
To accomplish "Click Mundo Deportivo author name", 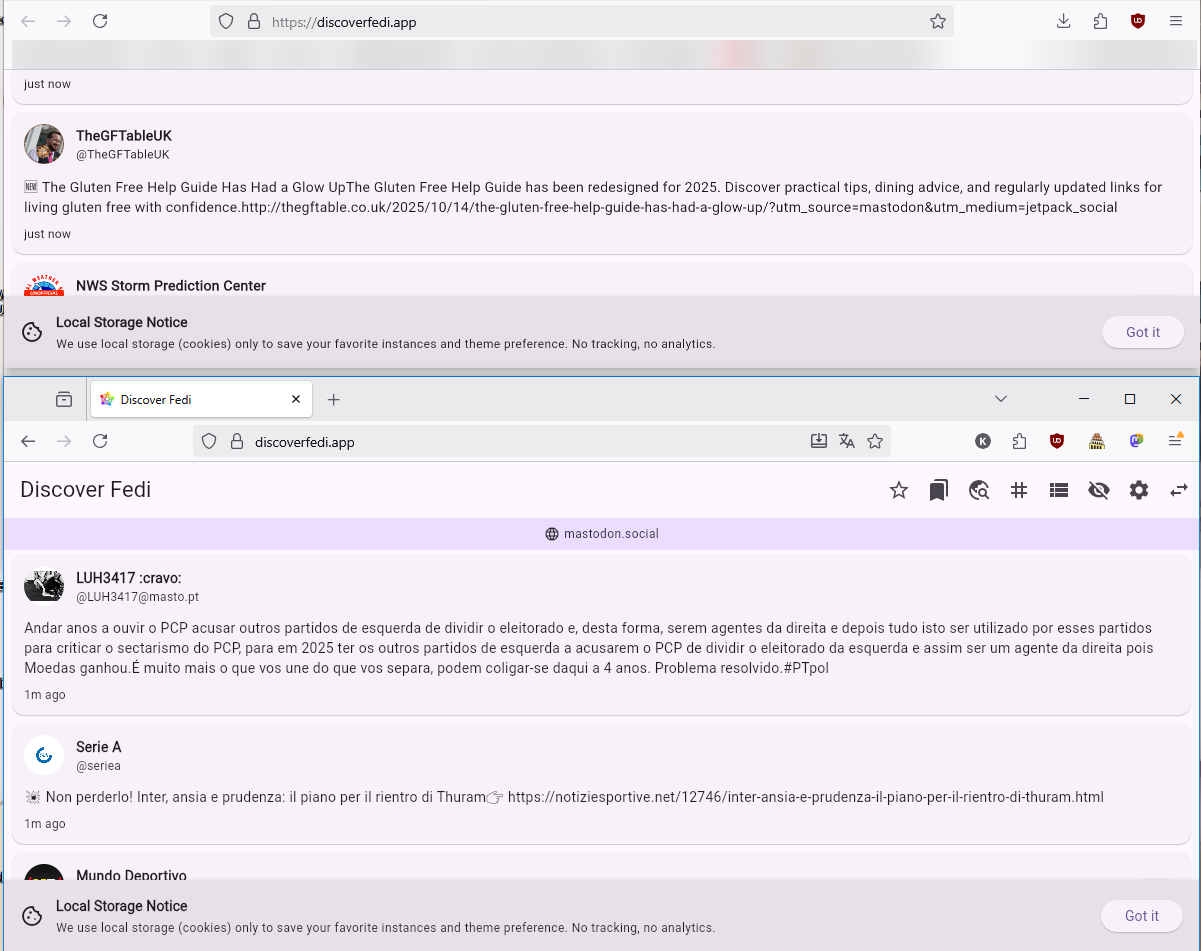I will (131, 876).
